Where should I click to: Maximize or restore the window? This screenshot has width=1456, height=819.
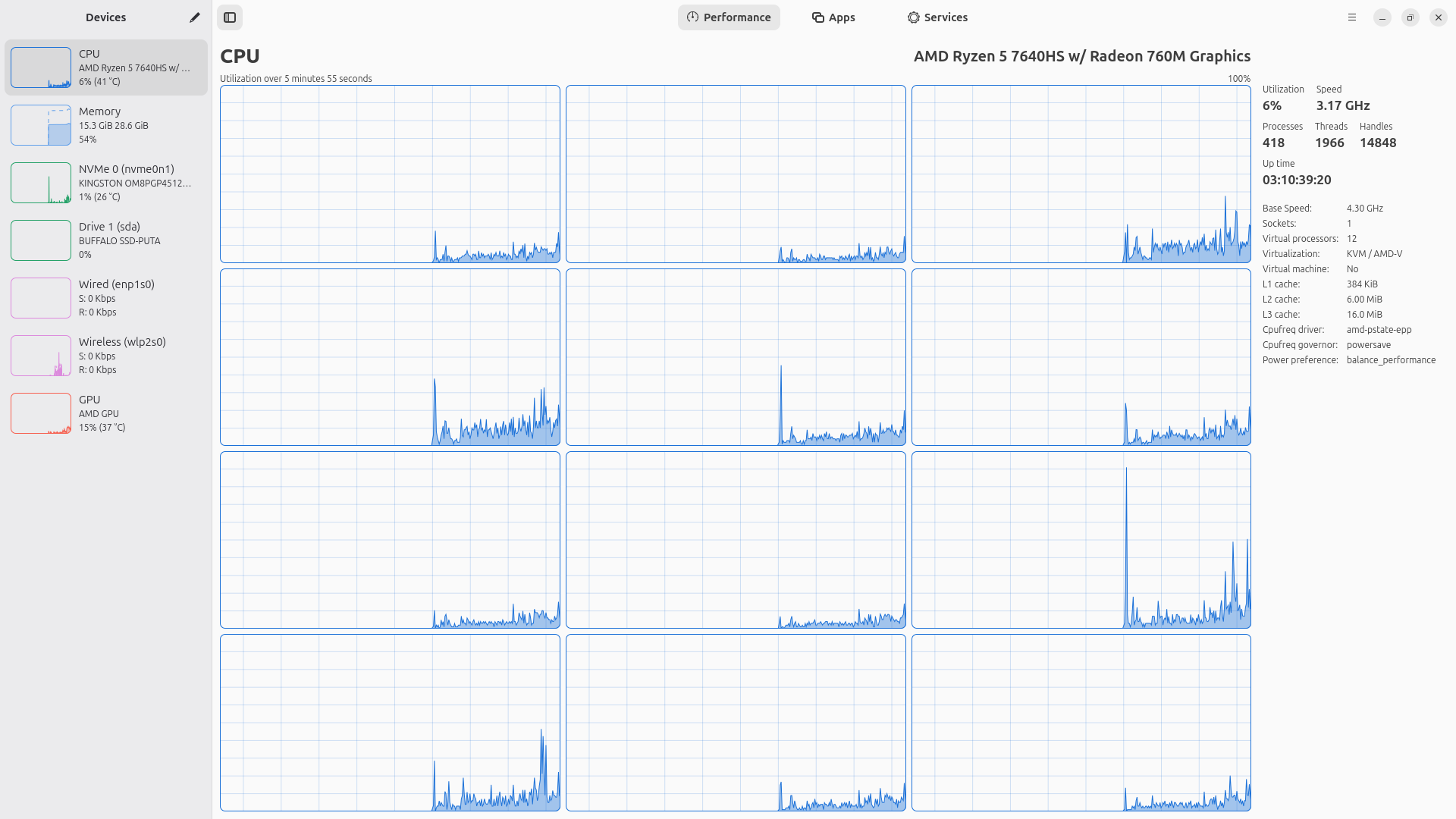tap(1410, 17)
